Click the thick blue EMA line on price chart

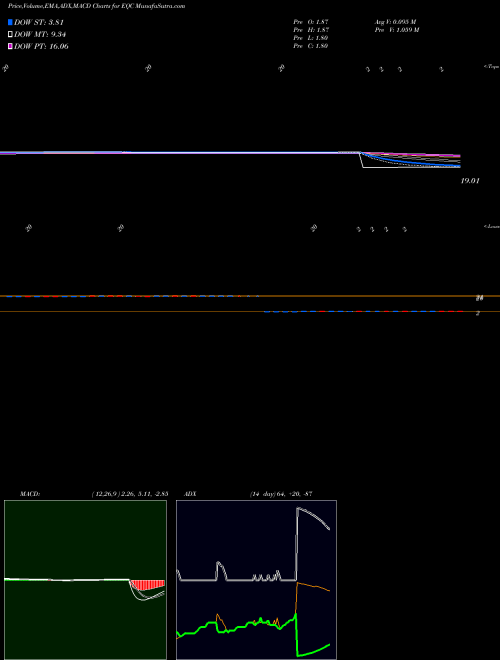point(410,163)
